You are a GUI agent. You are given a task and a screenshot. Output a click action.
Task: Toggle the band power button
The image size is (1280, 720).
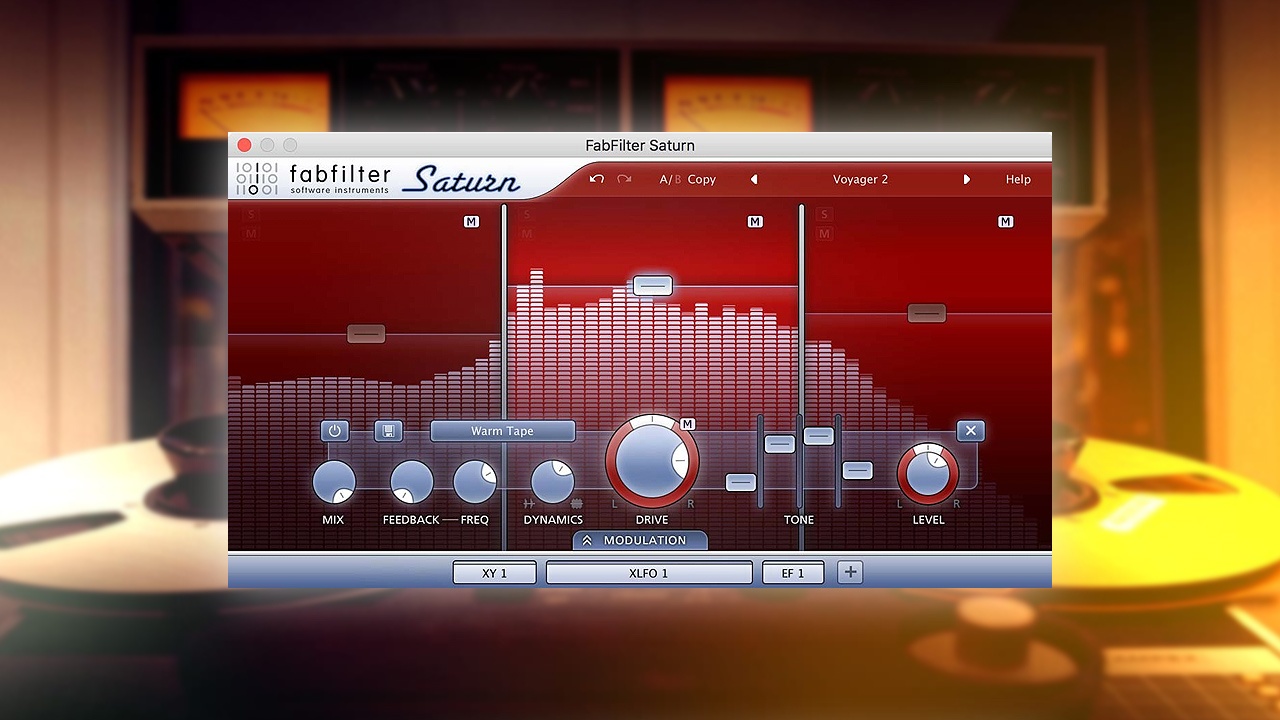(334, 431)
